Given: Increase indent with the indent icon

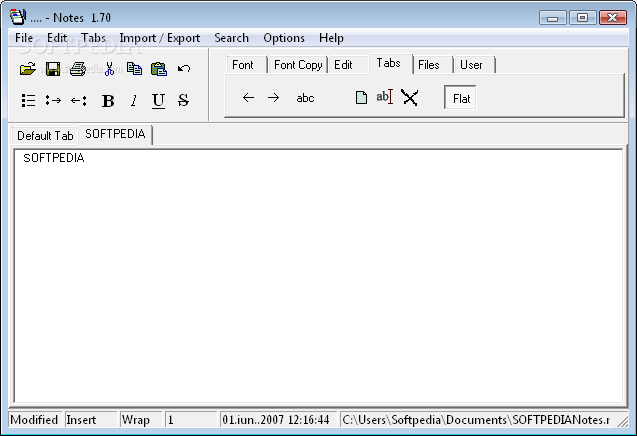Looking at the screenshot, I should [53, 100].
